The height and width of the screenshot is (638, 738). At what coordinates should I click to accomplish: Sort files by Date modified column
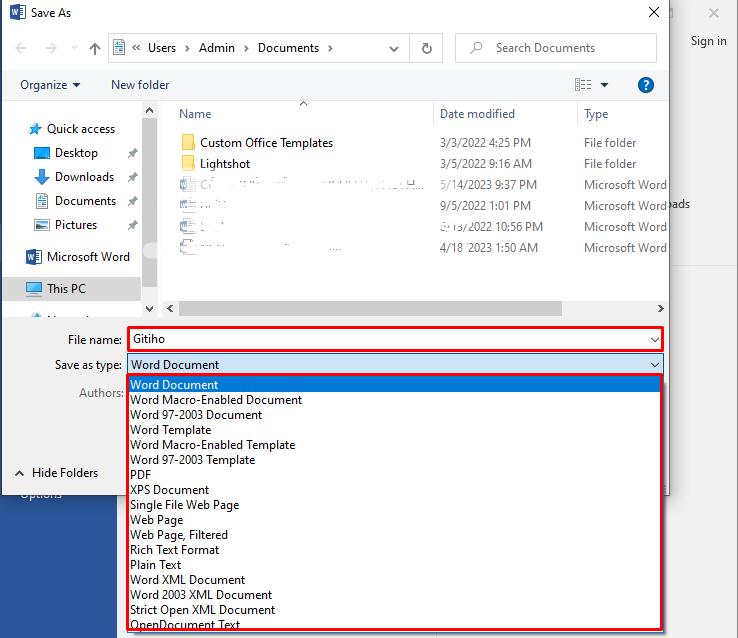point(477,114)
